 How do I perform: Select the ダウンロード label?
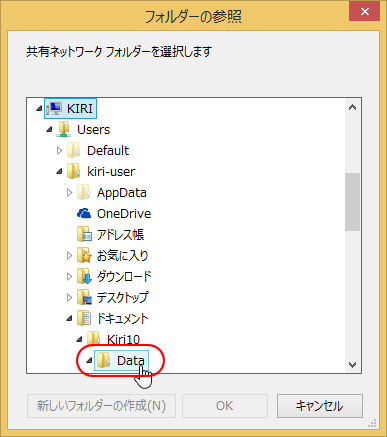click(124, 276)
